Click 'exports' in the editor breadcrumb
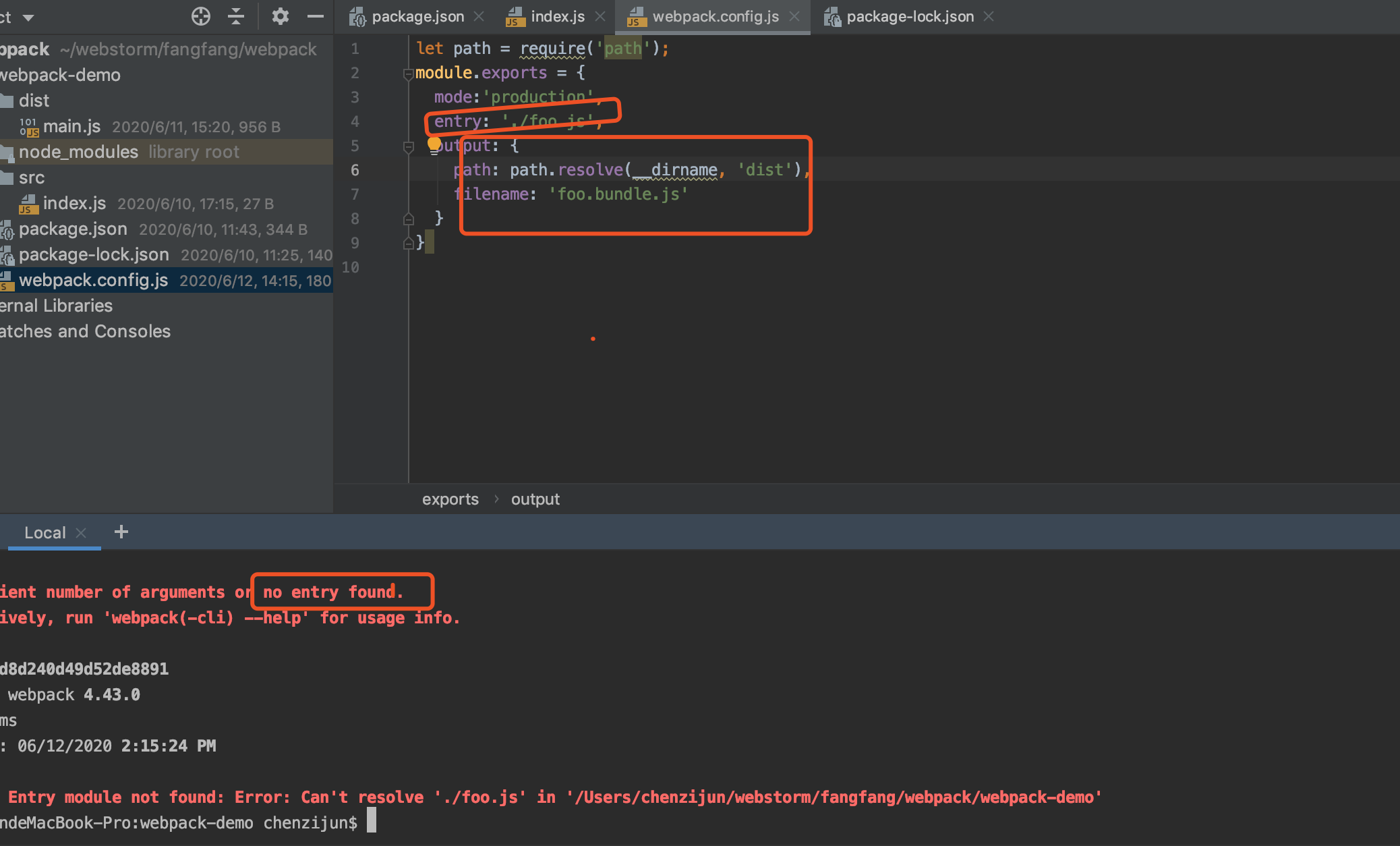This screenshot has height=846, width=1400. click(x=450, y=499)
